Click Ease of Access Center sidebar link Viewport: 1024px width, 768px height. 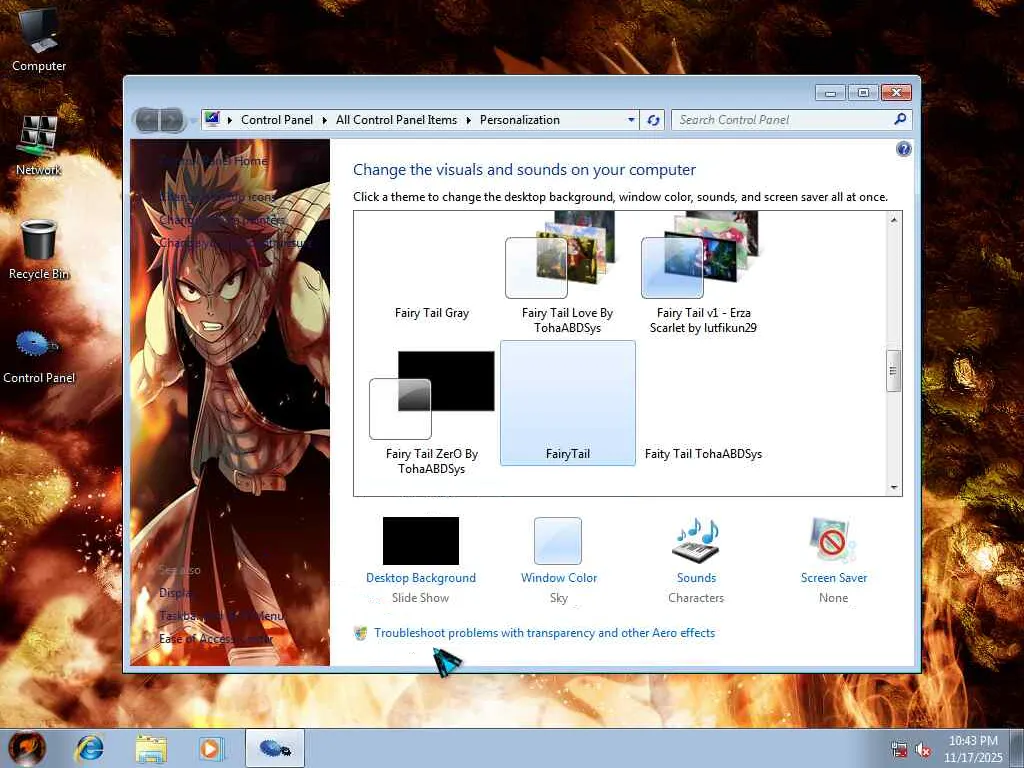click(216, 639)
